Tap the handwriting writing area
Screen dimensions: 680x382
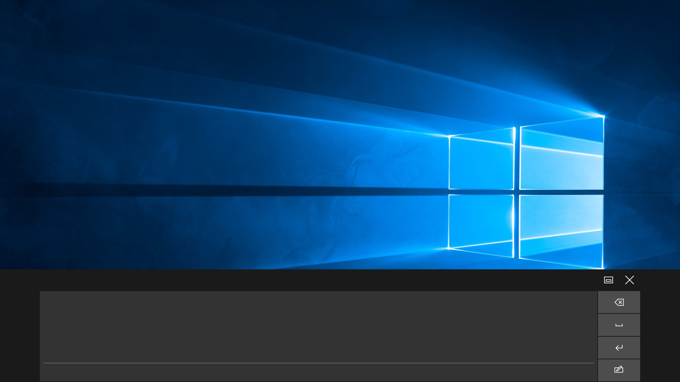pos(319,336)
